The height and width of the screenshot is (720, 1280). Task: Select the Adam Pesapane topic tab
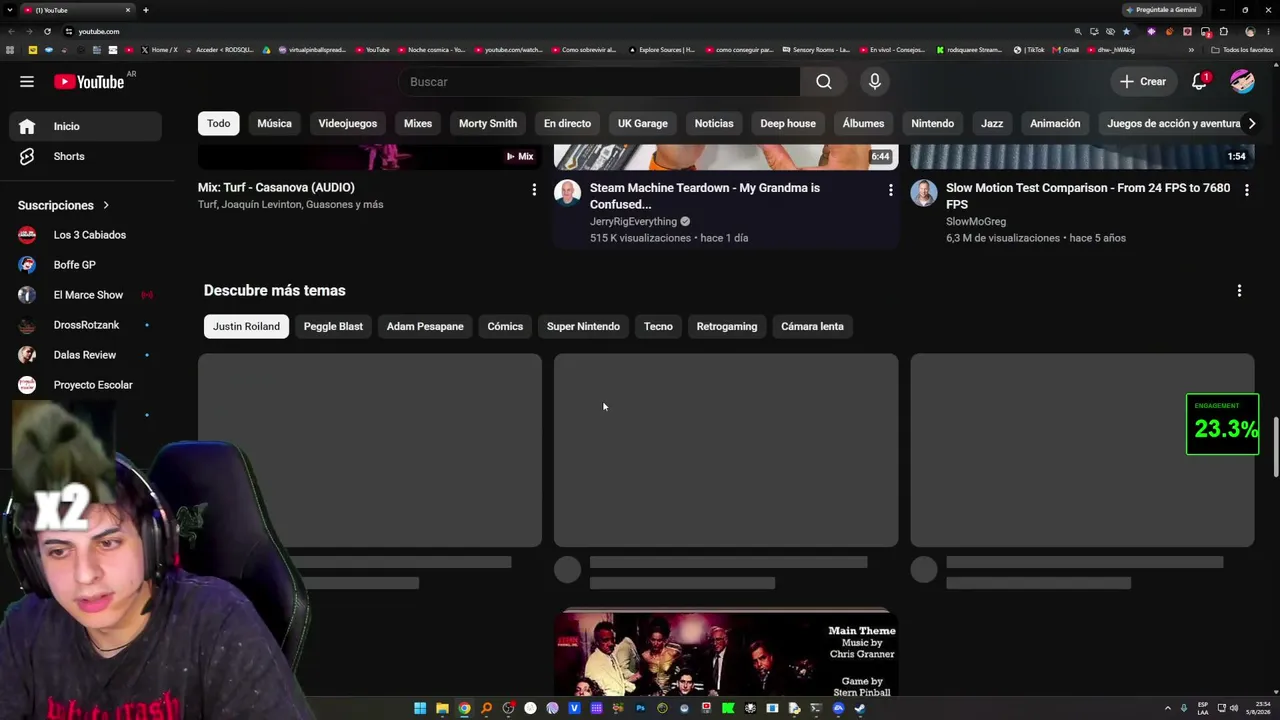[425, 327]
